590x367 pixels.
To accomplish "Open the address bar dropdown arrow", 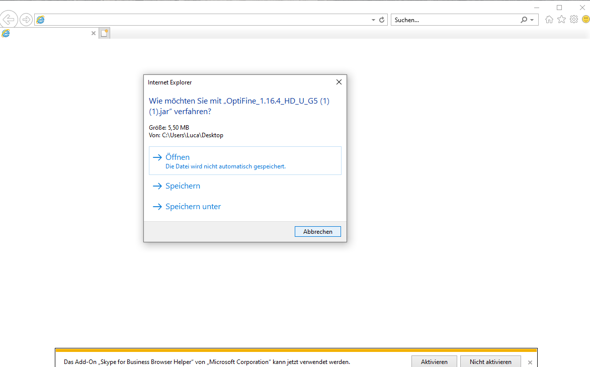I will pyautogui.click(x=373, y=20).
